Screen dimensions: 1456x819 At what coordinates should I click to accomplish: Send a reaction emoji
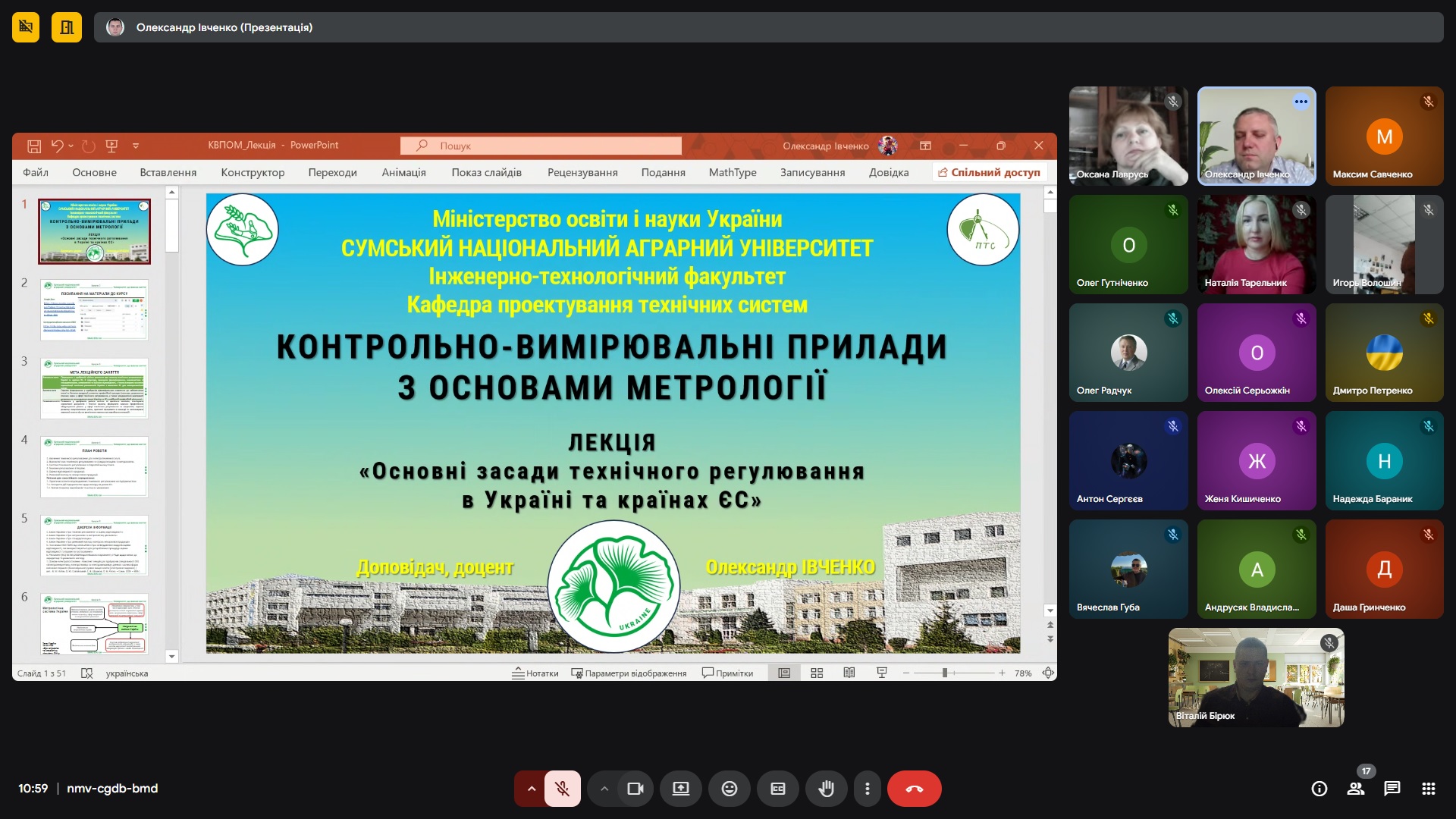point(729,789)
